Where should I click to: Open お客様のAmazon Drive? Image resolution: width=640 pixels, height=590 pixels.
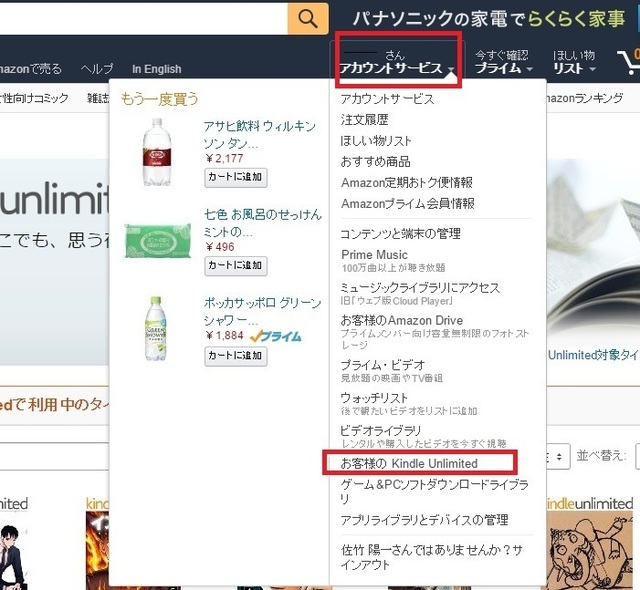(402, 320)
